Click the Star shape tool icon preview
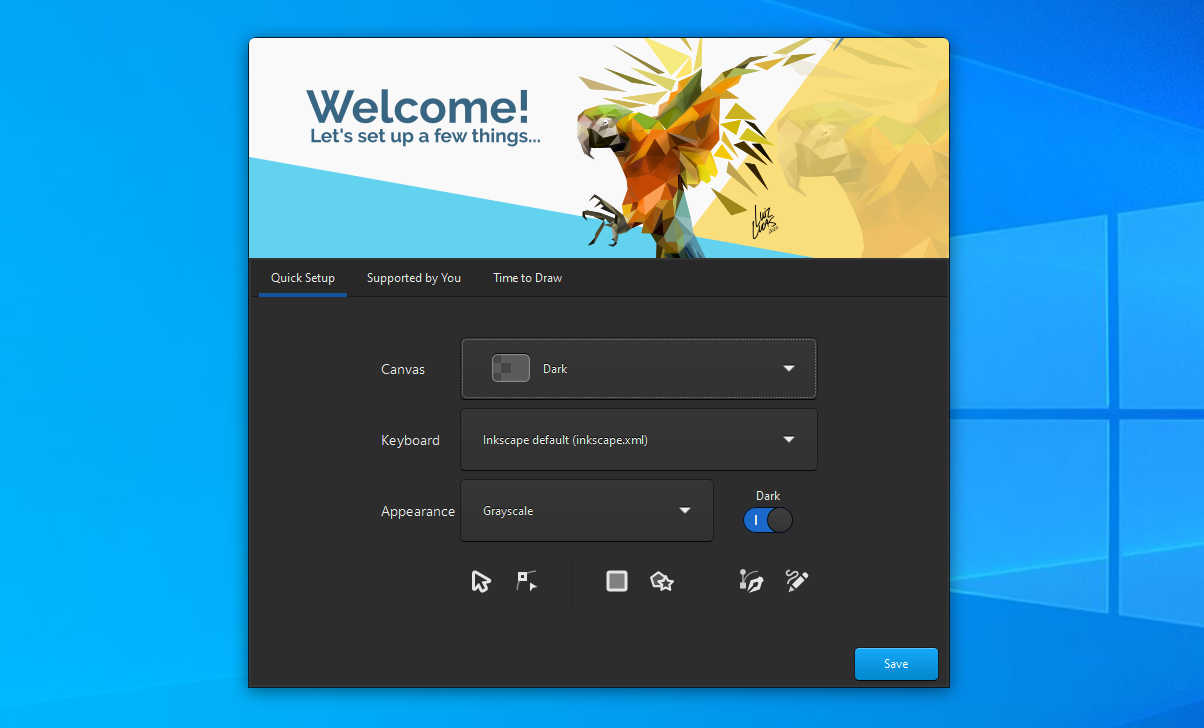This screenshot has width=1204, height=728. (x=661, y=581)
